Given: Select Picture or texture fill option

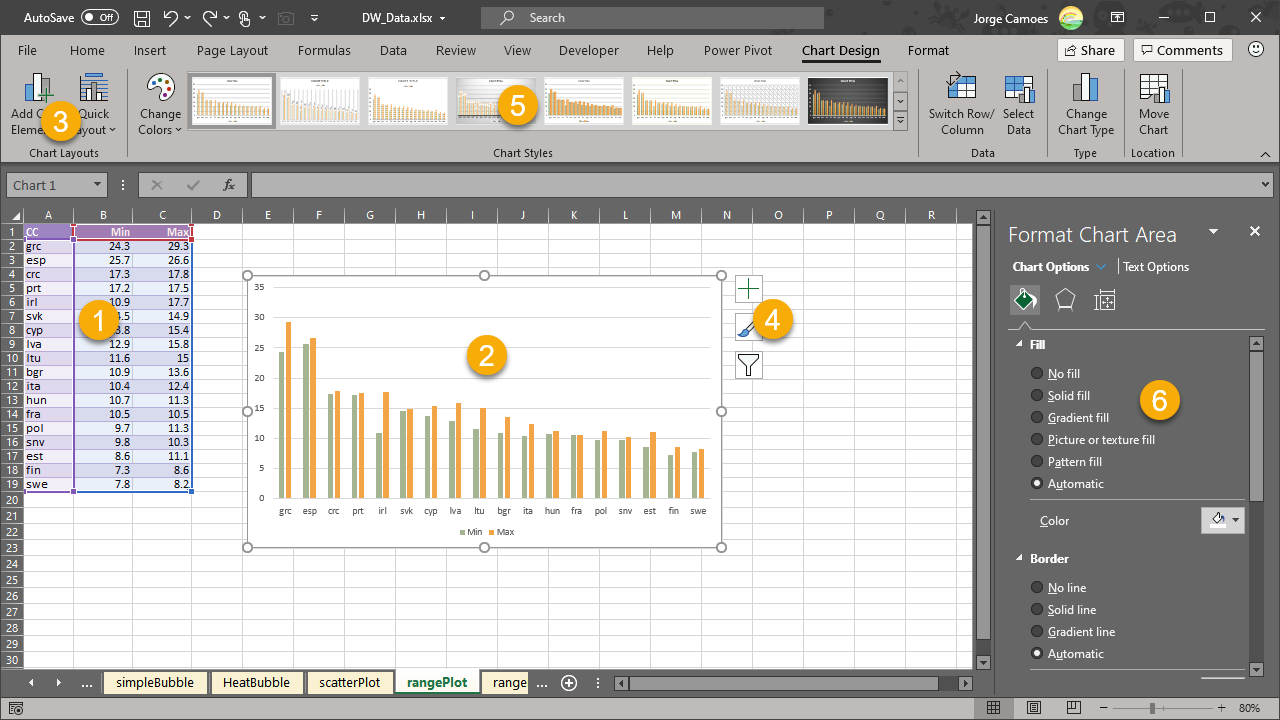Looking at the screenshot, I should coord(1037,439).
